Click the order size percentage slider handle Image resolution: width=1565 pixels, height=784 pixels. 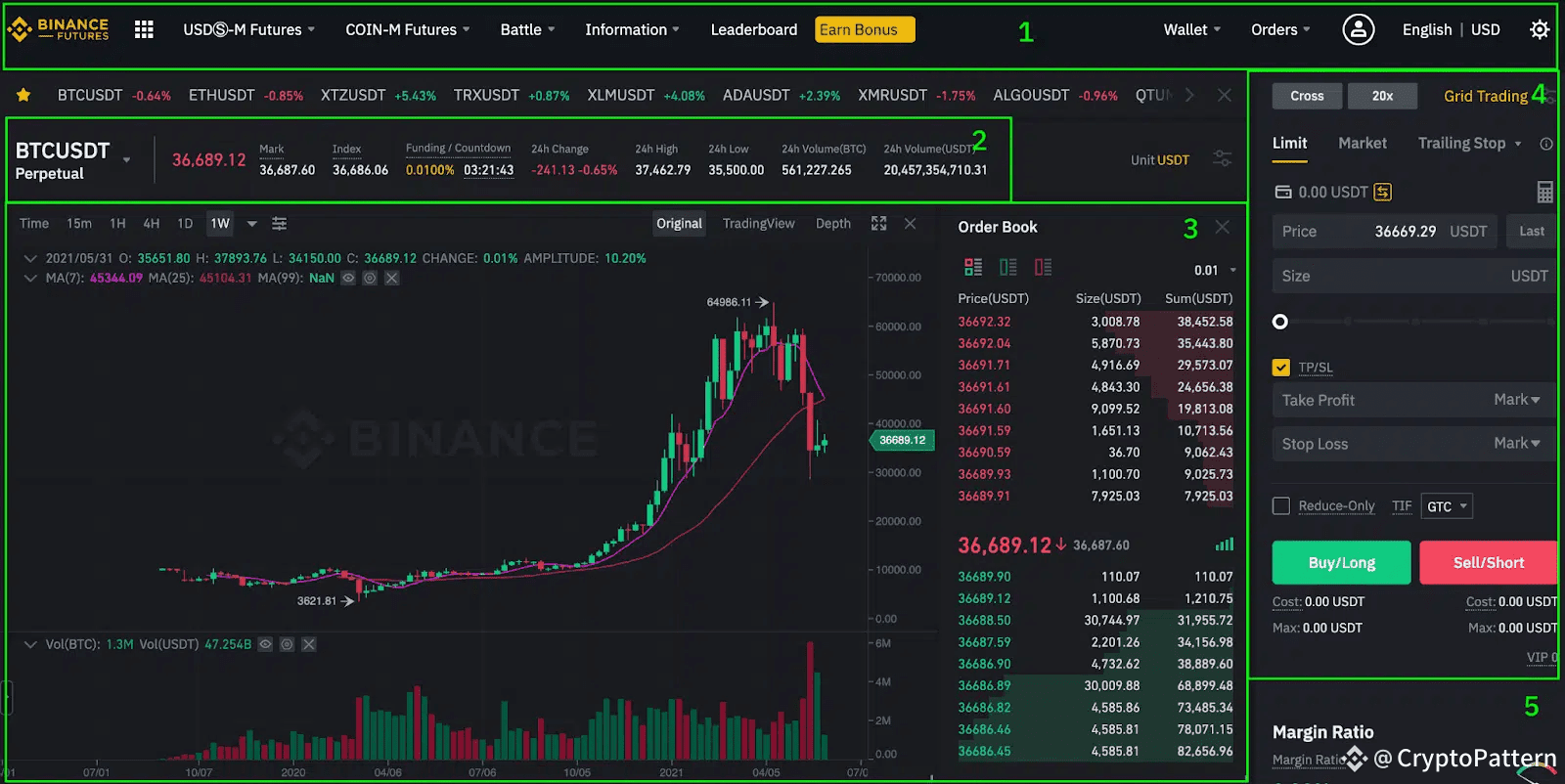point(1280,322)
